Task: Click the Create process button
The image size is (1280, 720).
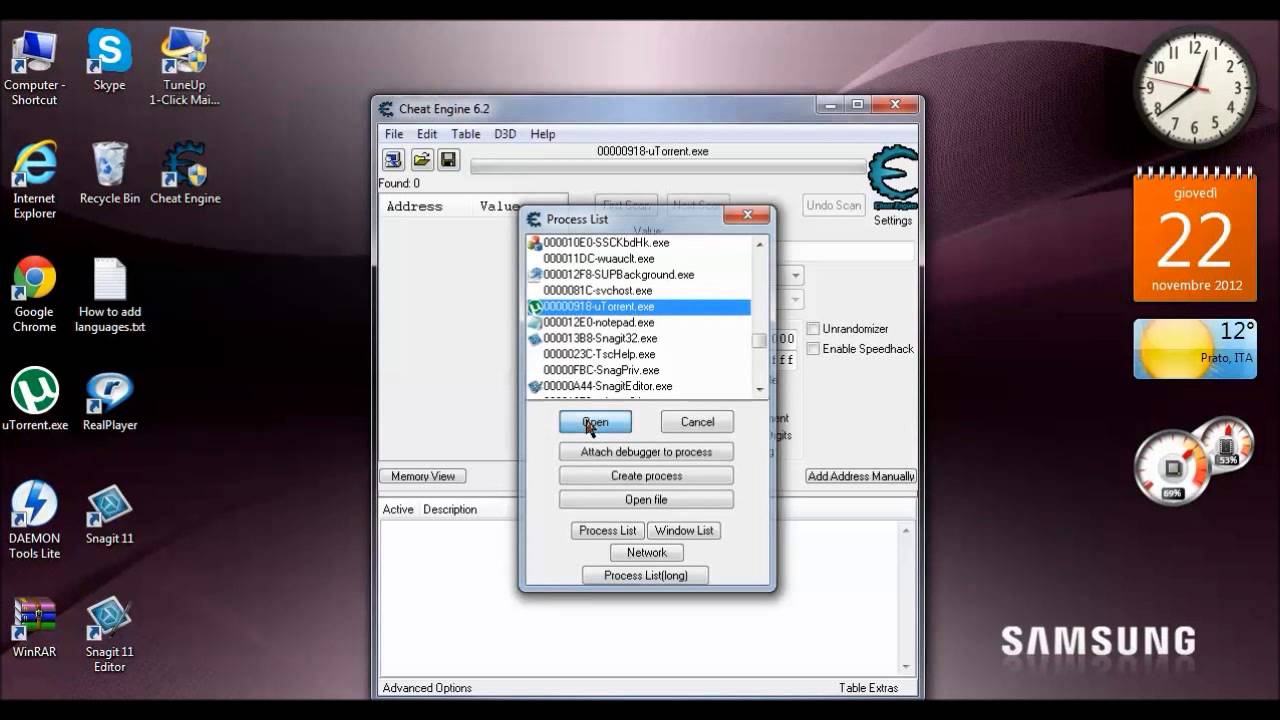Action: [646, 476]
